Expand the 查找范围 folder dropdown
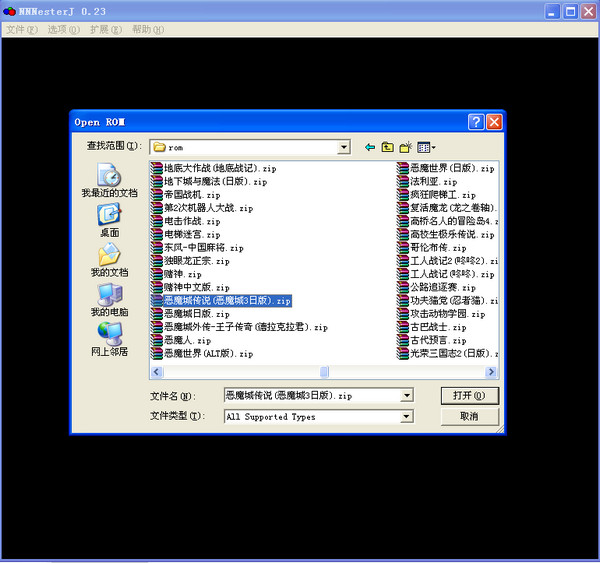The width and height of the screenshot is (600, 563). 343,147
